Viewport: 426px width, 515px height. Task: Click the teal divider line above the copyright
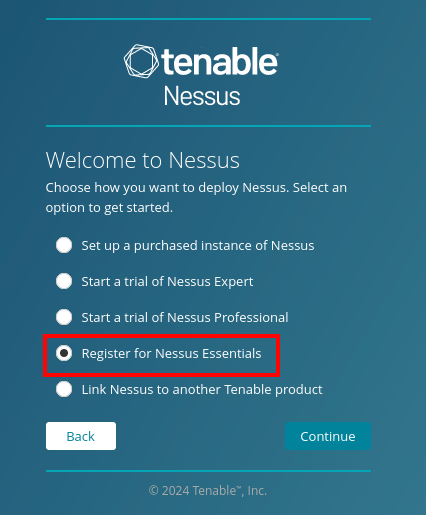[x=208, y=471]
